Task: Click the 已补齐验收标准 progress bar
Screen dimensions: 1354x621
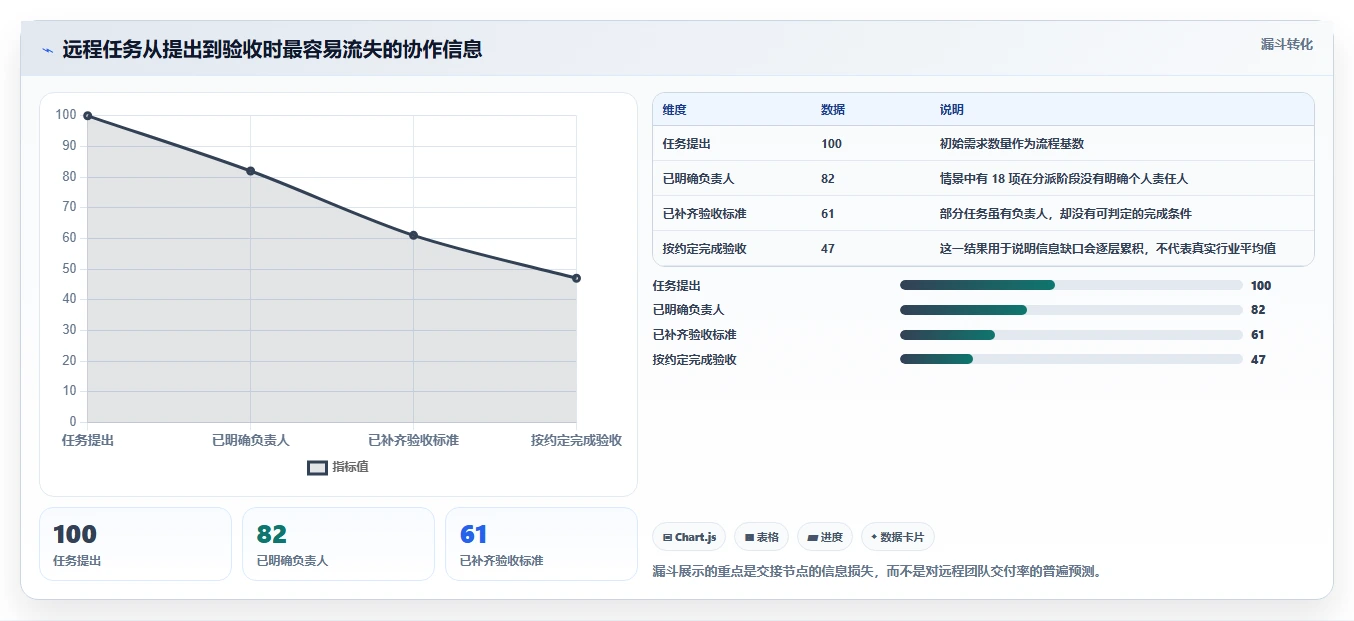Action: coord(1071,334)
